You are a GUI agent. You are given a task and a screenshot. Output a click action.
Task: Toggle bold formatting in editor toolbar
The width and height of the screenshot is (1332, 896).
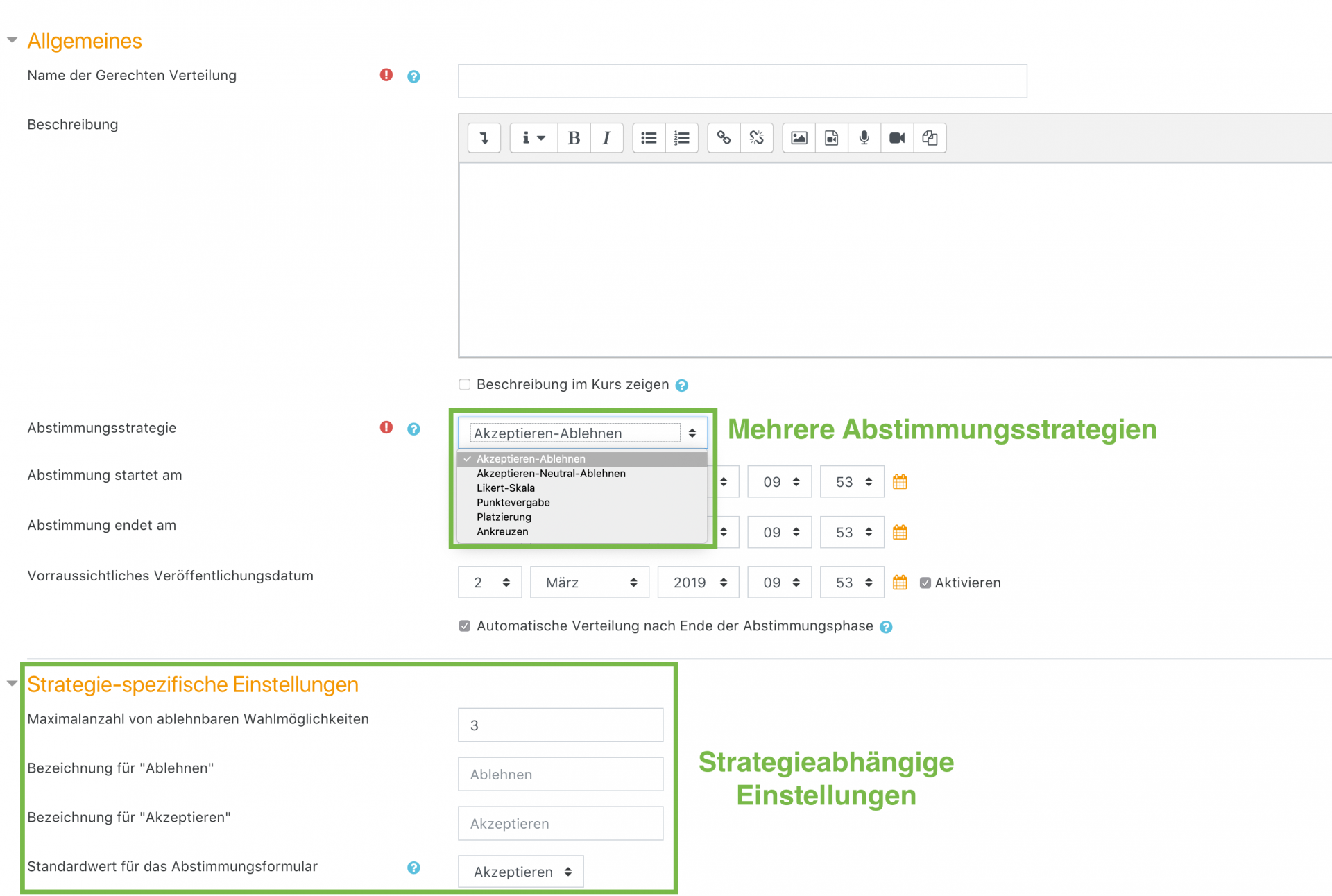pos(574,138)
